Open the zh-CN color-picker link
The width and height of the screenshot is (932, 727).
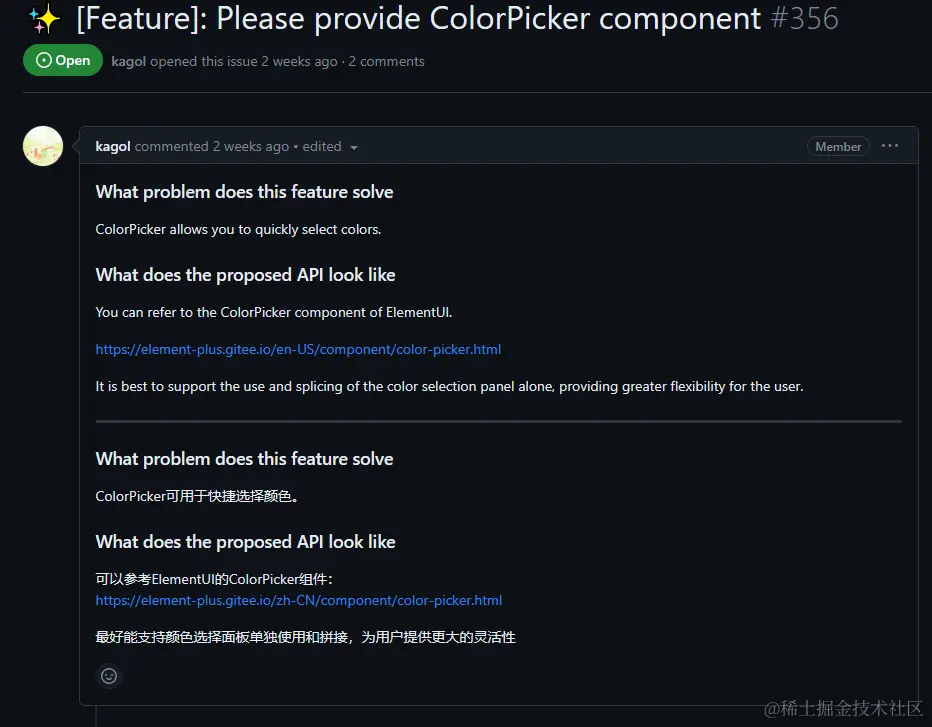(298, 601)
